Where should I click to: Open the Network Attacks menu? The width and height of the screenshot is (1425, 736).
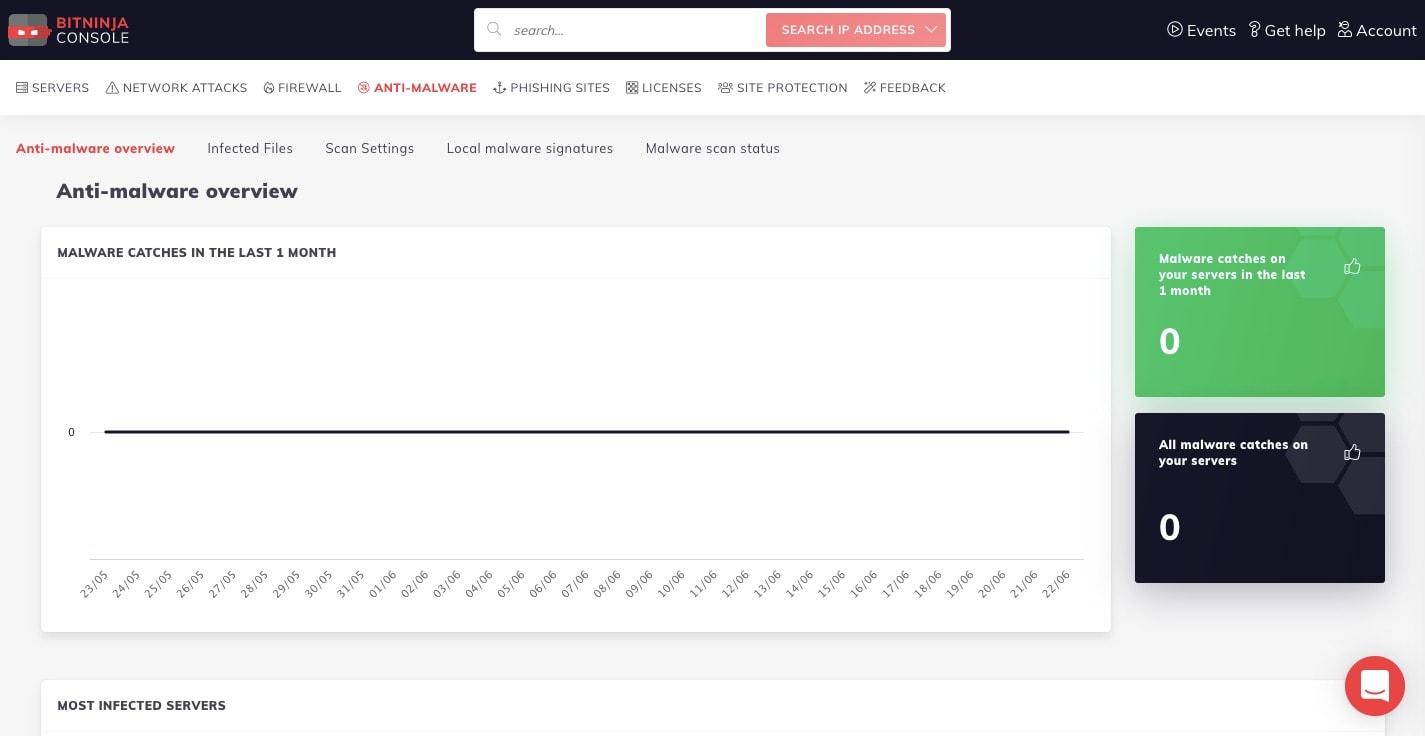click(x=176, y=88)
